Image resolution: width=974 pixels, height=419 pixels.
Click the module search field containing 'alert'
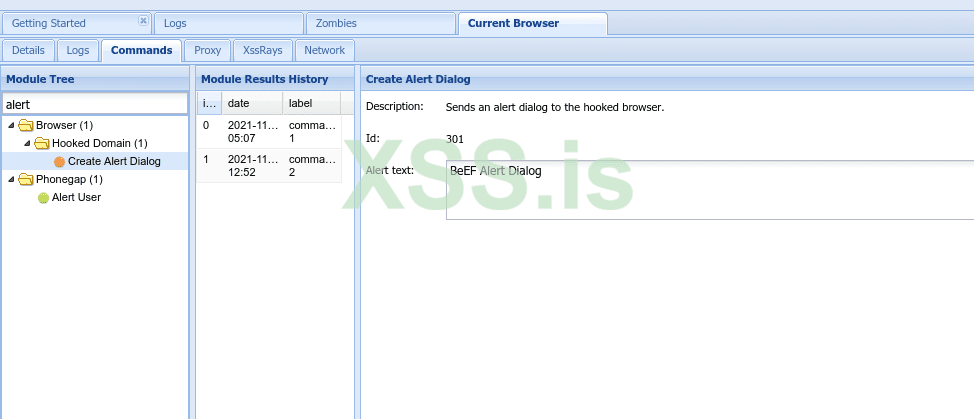click(x=95, y=104)
